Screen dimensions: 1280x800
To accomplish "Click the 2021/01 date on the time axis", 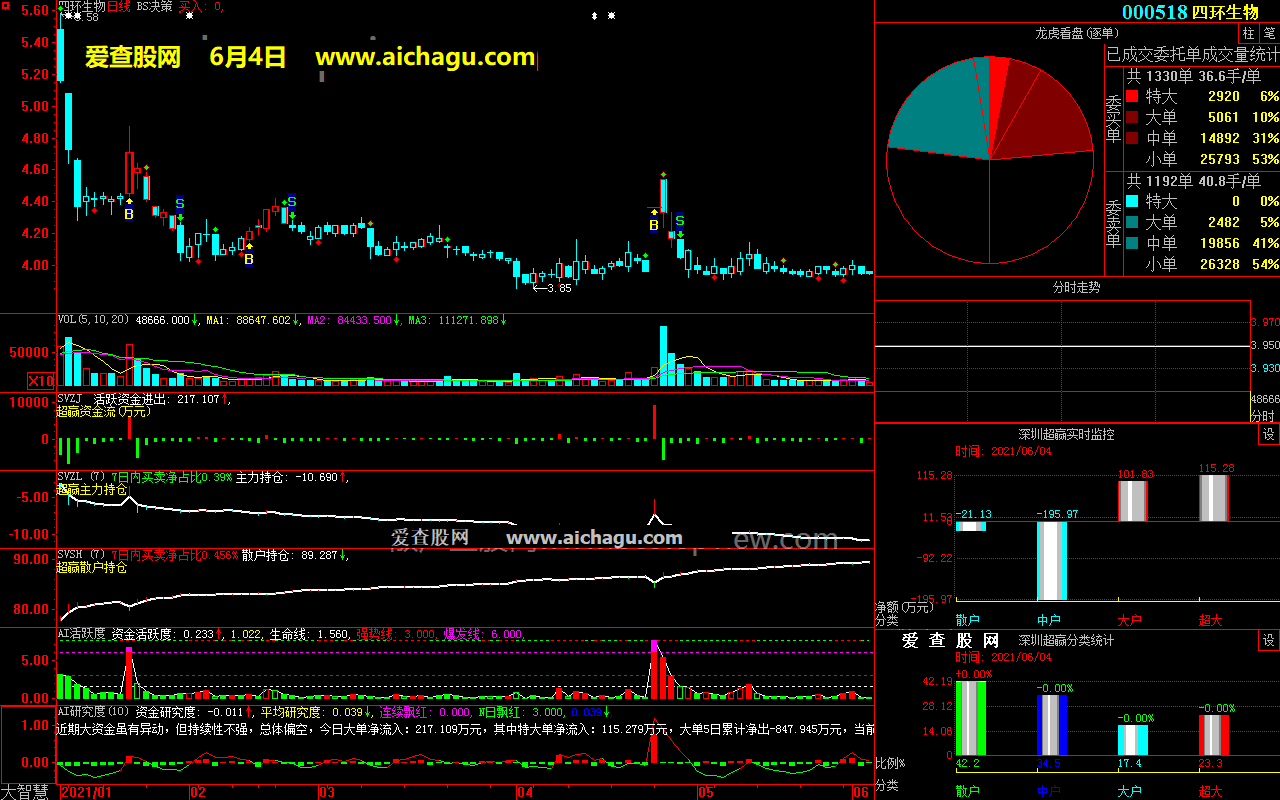I will pos(87,792).
